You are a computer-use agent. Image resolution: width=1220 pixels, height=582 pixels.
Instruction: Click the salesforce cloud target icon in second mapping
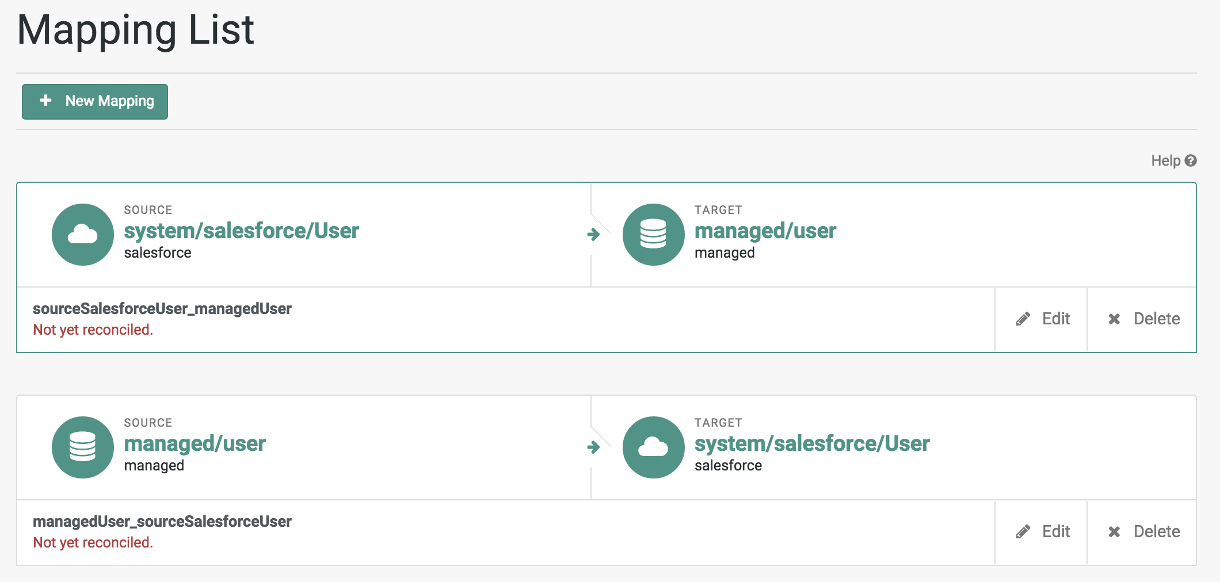pos(653,448)
